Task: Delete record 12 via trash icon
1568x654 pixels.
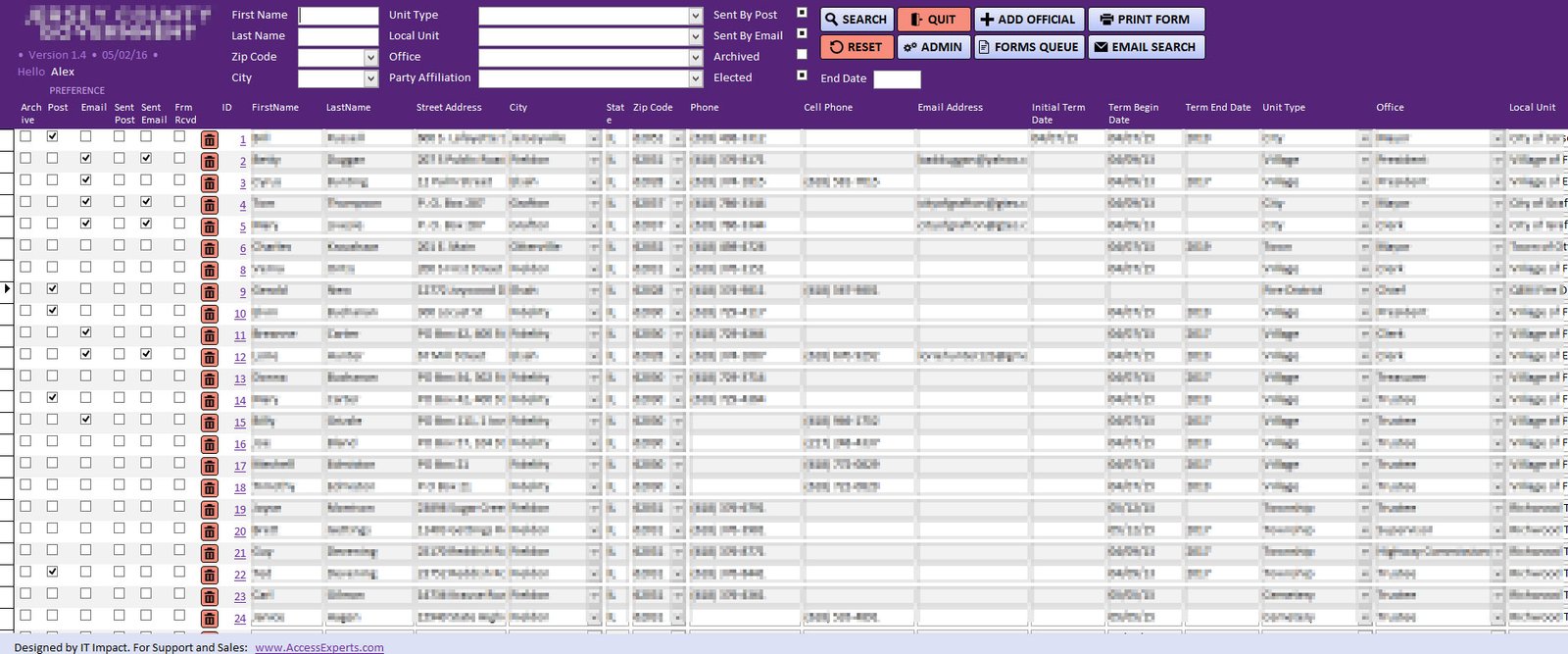Action: tap(210, 357)
